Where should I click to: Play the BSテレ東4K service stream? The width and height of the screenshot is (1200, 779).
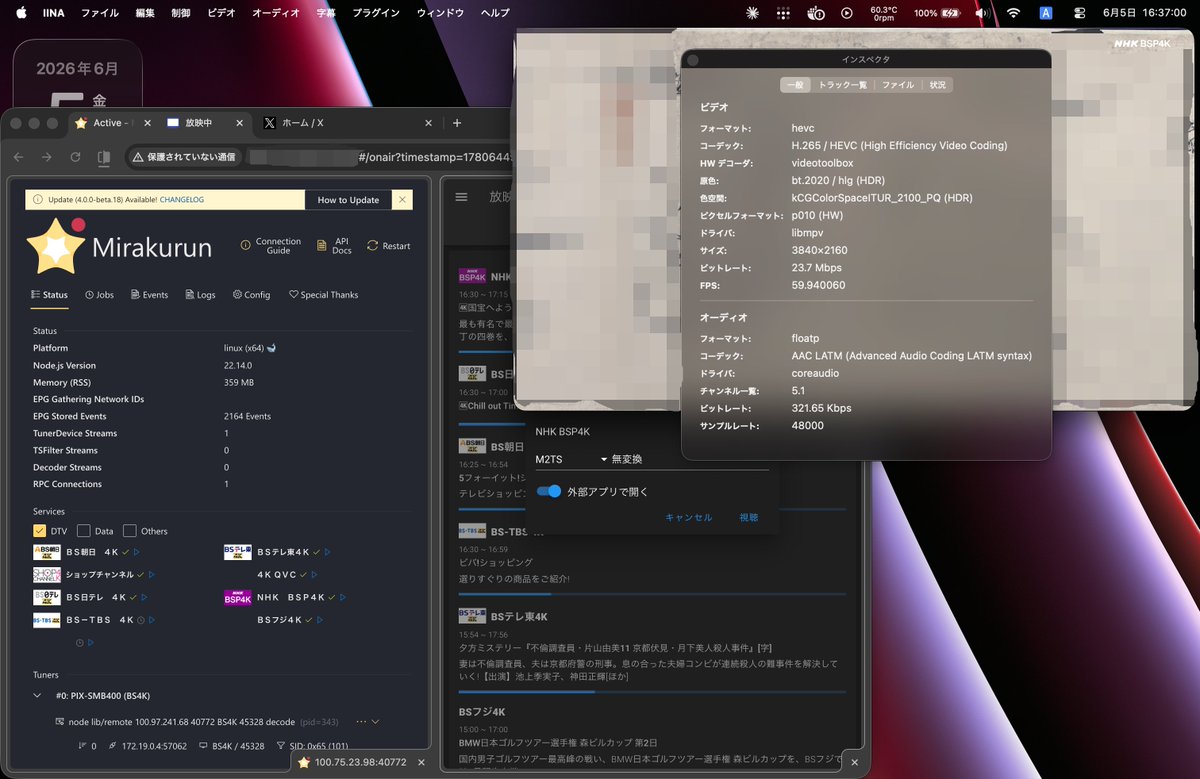pyautogui.click(x=327, y=552)
